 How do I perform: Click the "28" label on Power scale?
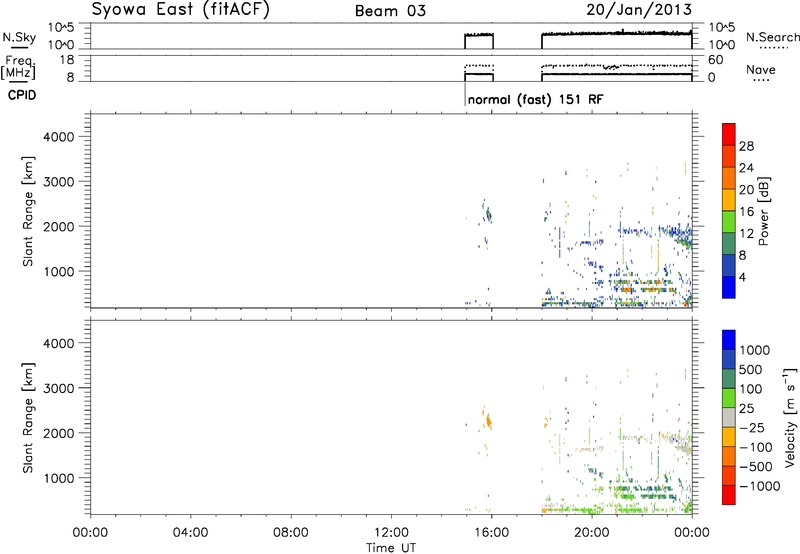(x=746, y=146)
